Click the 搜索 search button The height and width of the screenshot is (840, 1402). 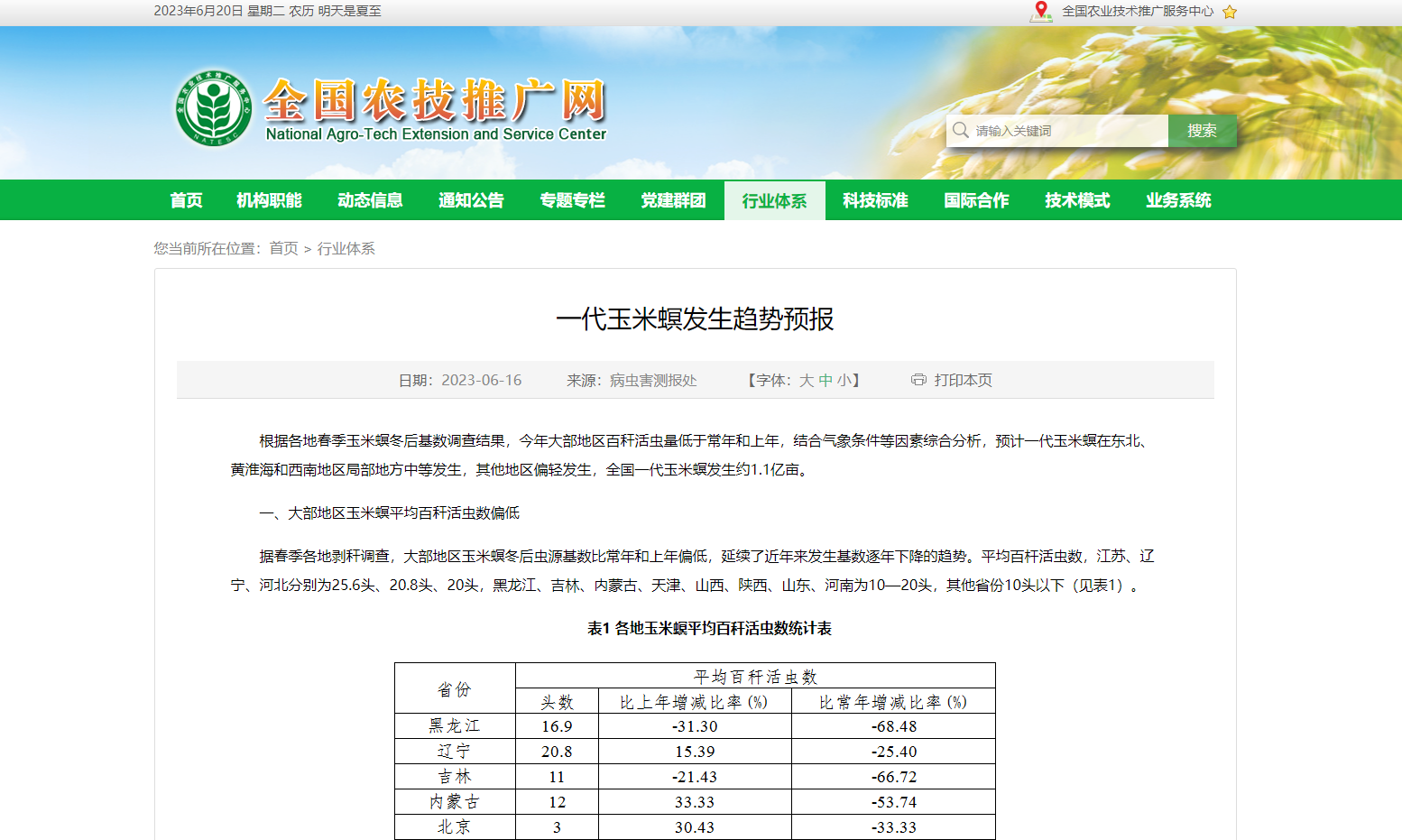click(x=1202, y=130)
